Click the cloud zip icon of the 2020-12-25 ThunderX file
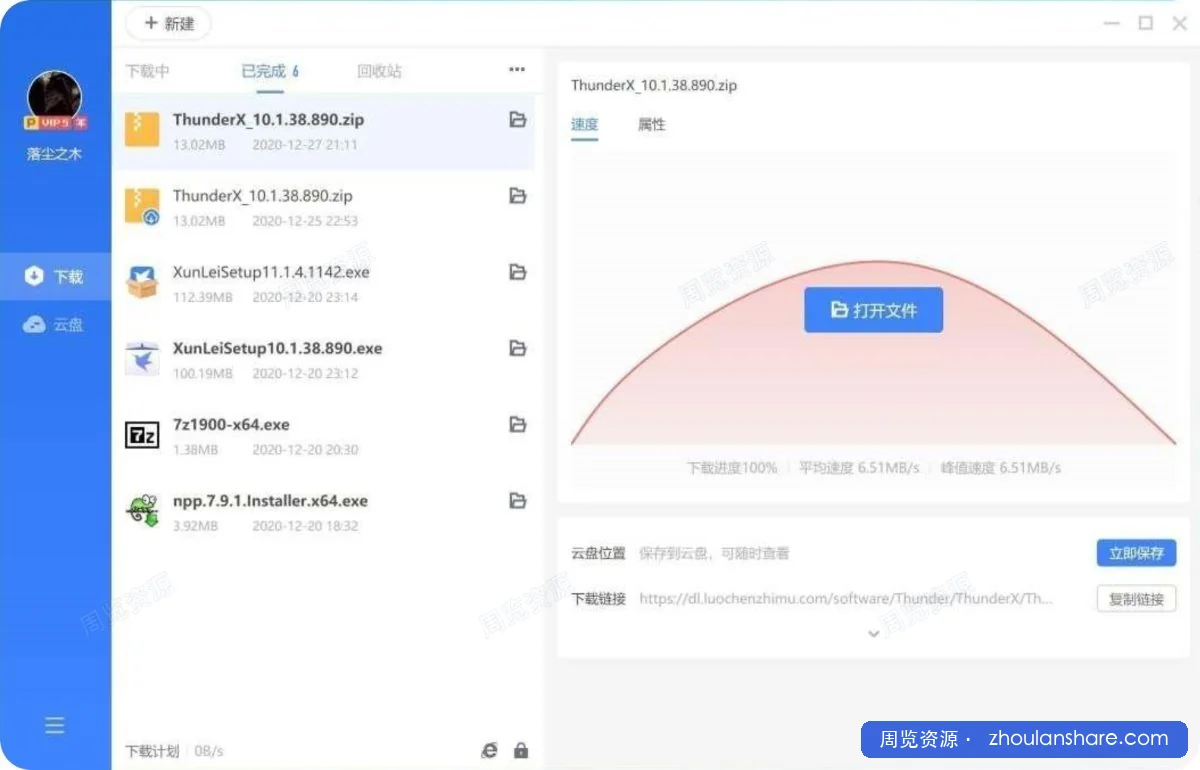The height and width of the screenshot is (770, 1200). pyautogui.click(x=142, y=206)
